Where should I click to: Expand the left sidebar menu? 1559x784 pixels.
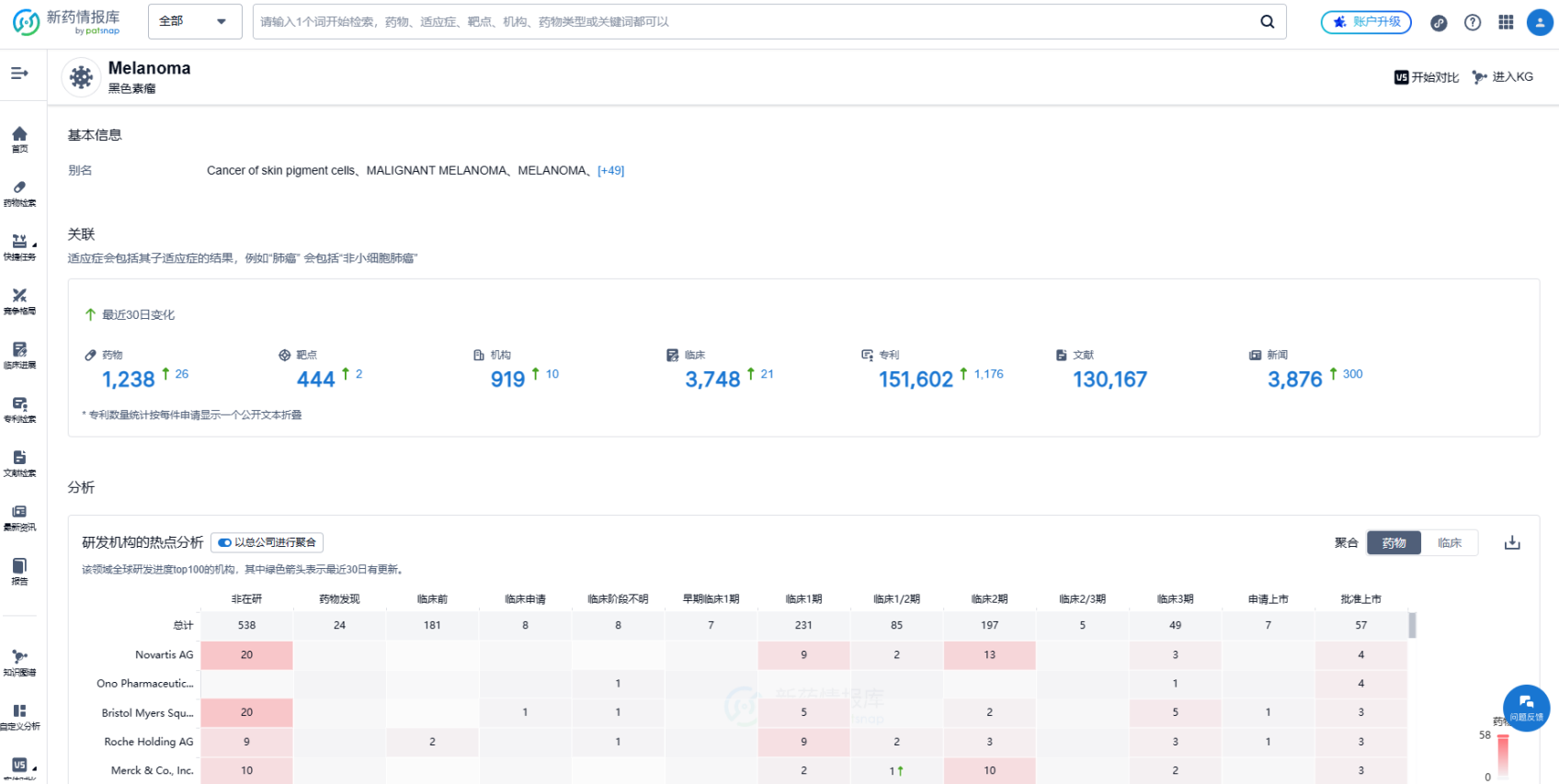click(x=19, y=73)
